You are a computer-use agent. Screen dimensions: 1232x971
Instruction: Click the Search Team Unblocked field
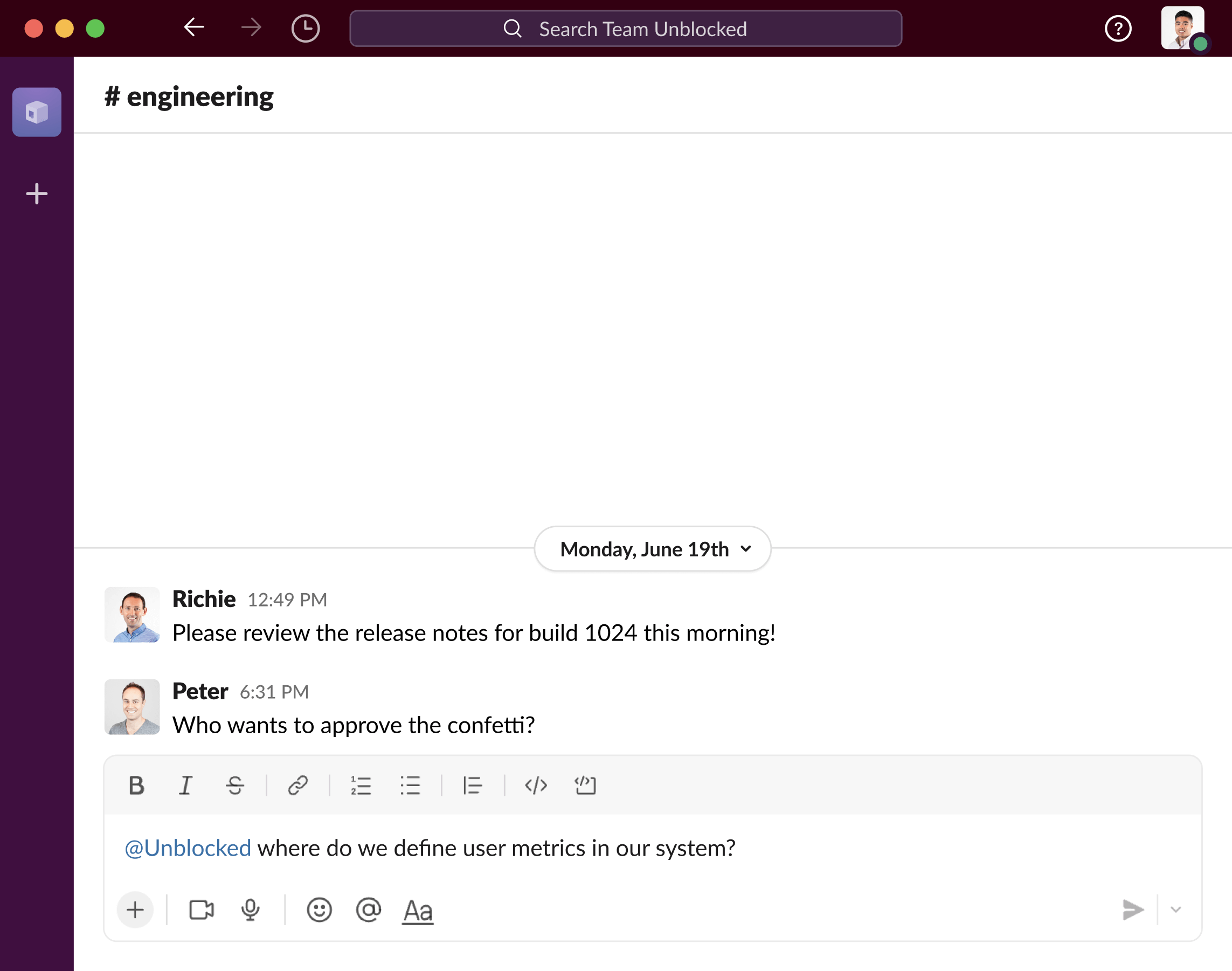tap(625, 29)
